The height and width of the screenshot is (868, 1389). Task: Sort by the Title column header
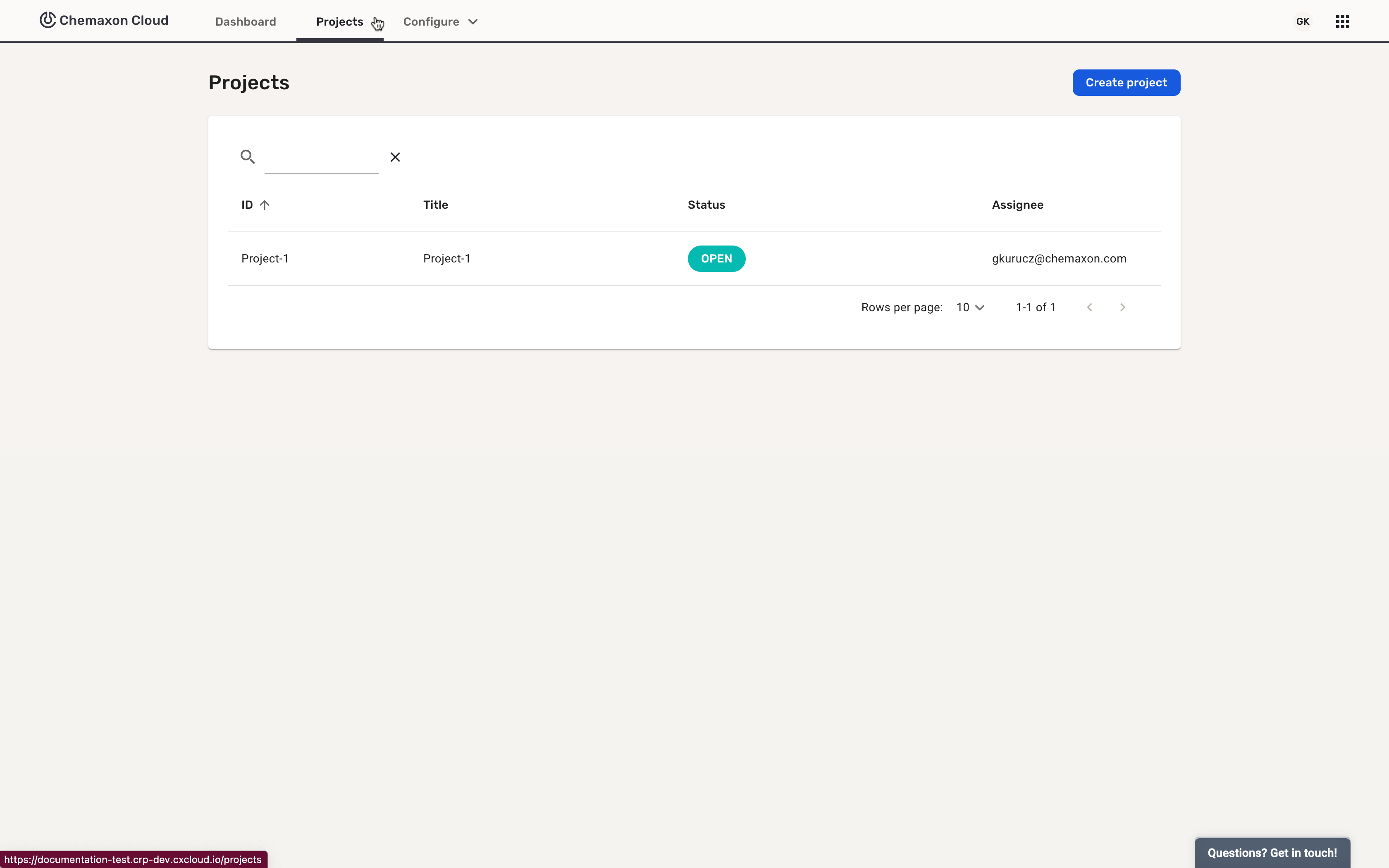point(435,205)
